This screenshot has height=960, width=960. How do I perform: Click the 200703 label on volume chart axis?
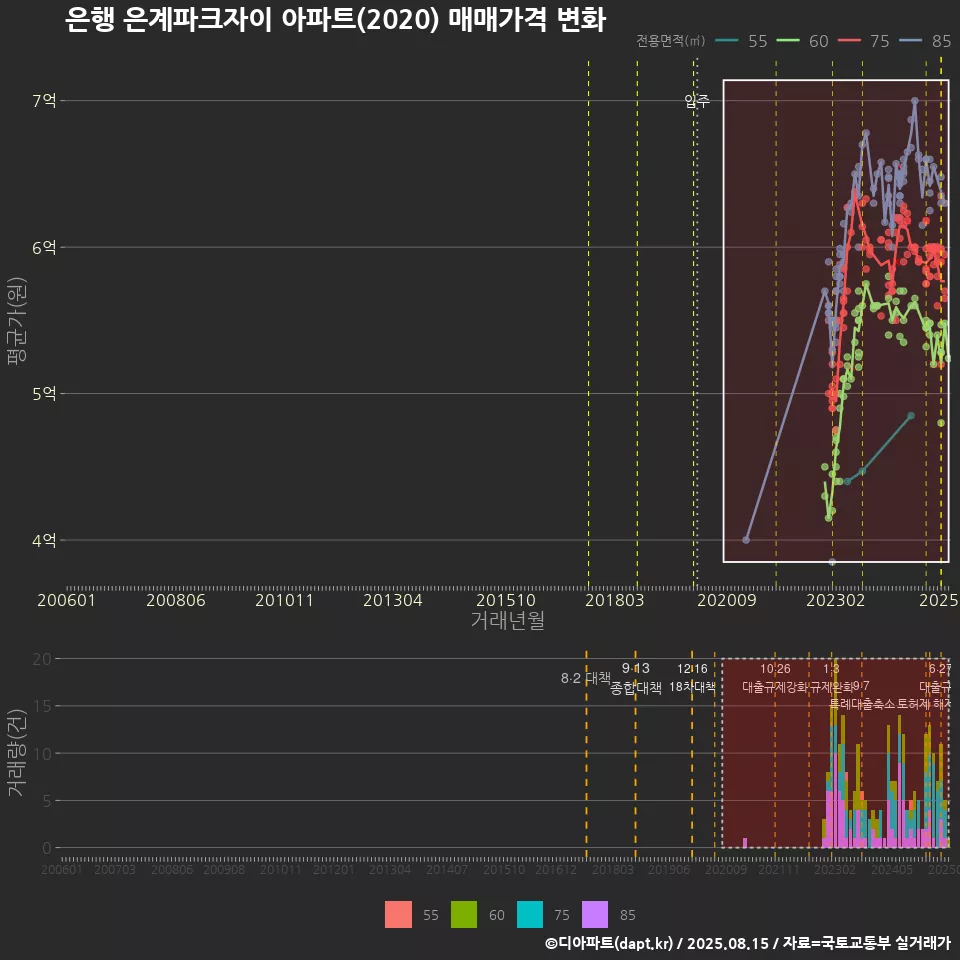115,869
